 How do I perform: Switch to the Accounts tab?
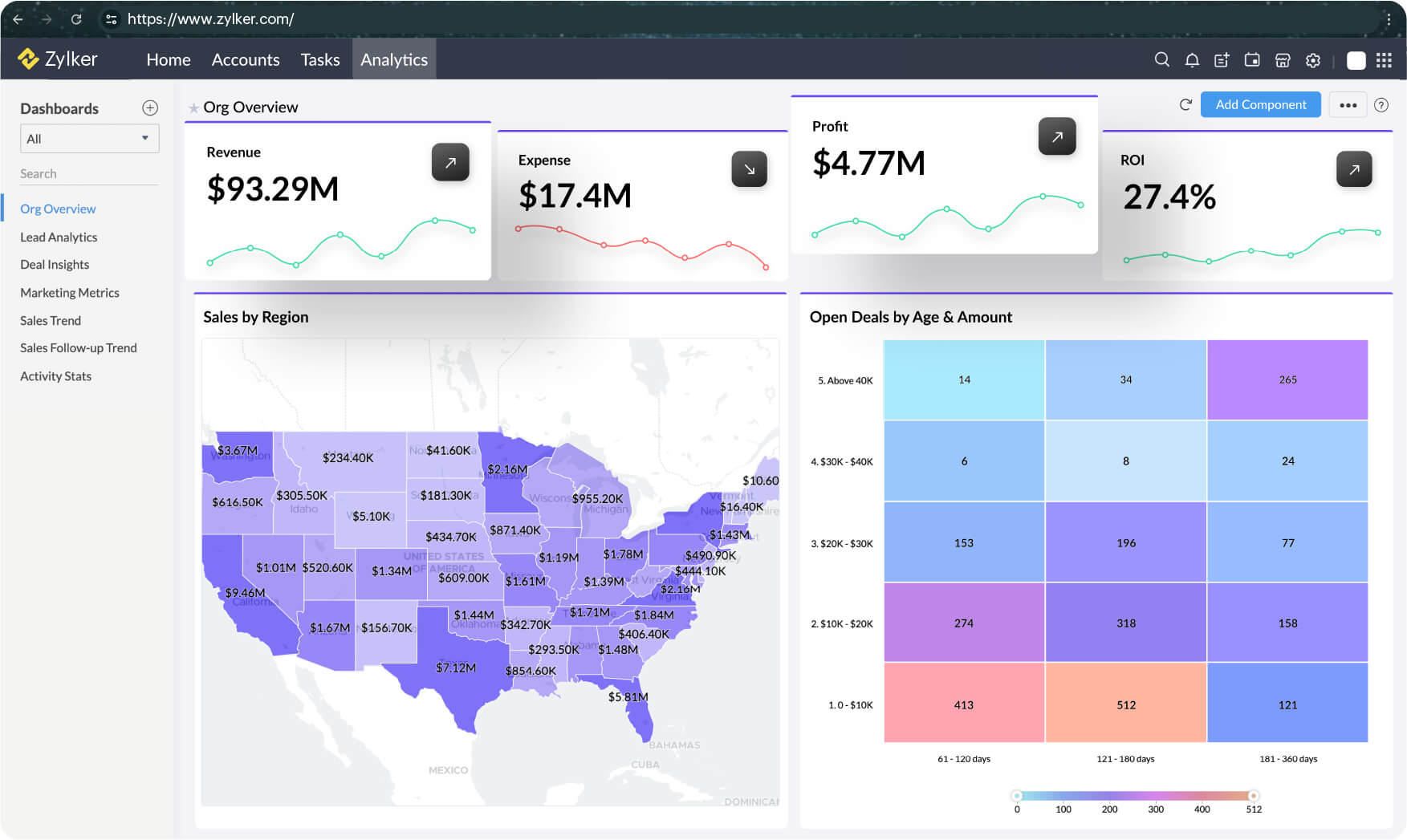click(x=246, y=59)
